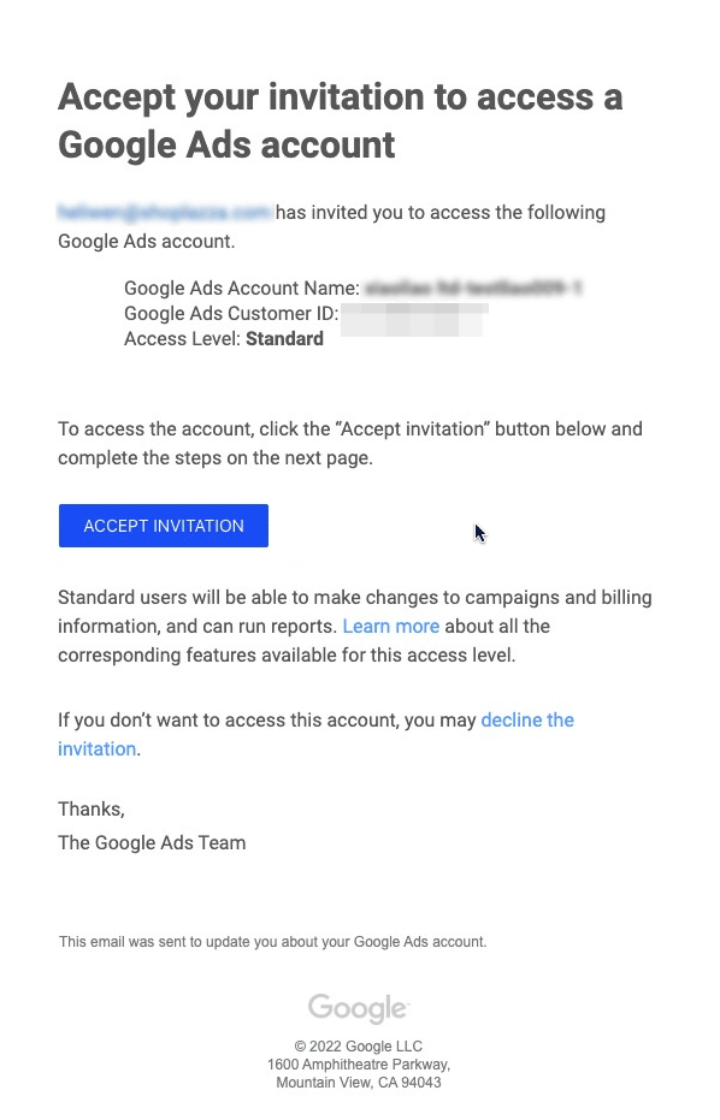Click the sentence beginning Standard users will be able

pos(355,626)
